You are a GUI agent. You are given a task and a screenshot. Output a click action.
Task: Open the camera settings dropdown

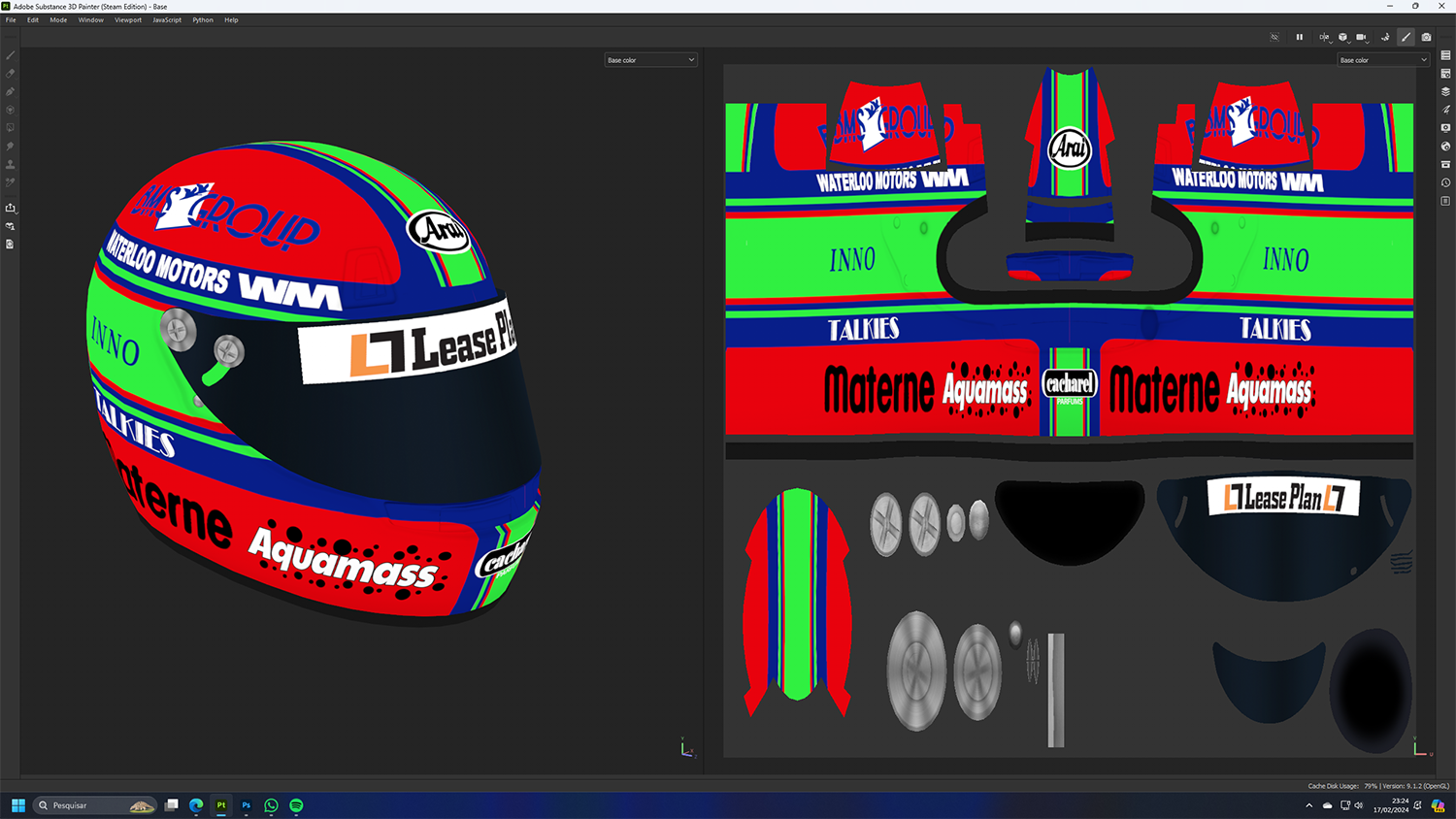tap(1362, 37)
